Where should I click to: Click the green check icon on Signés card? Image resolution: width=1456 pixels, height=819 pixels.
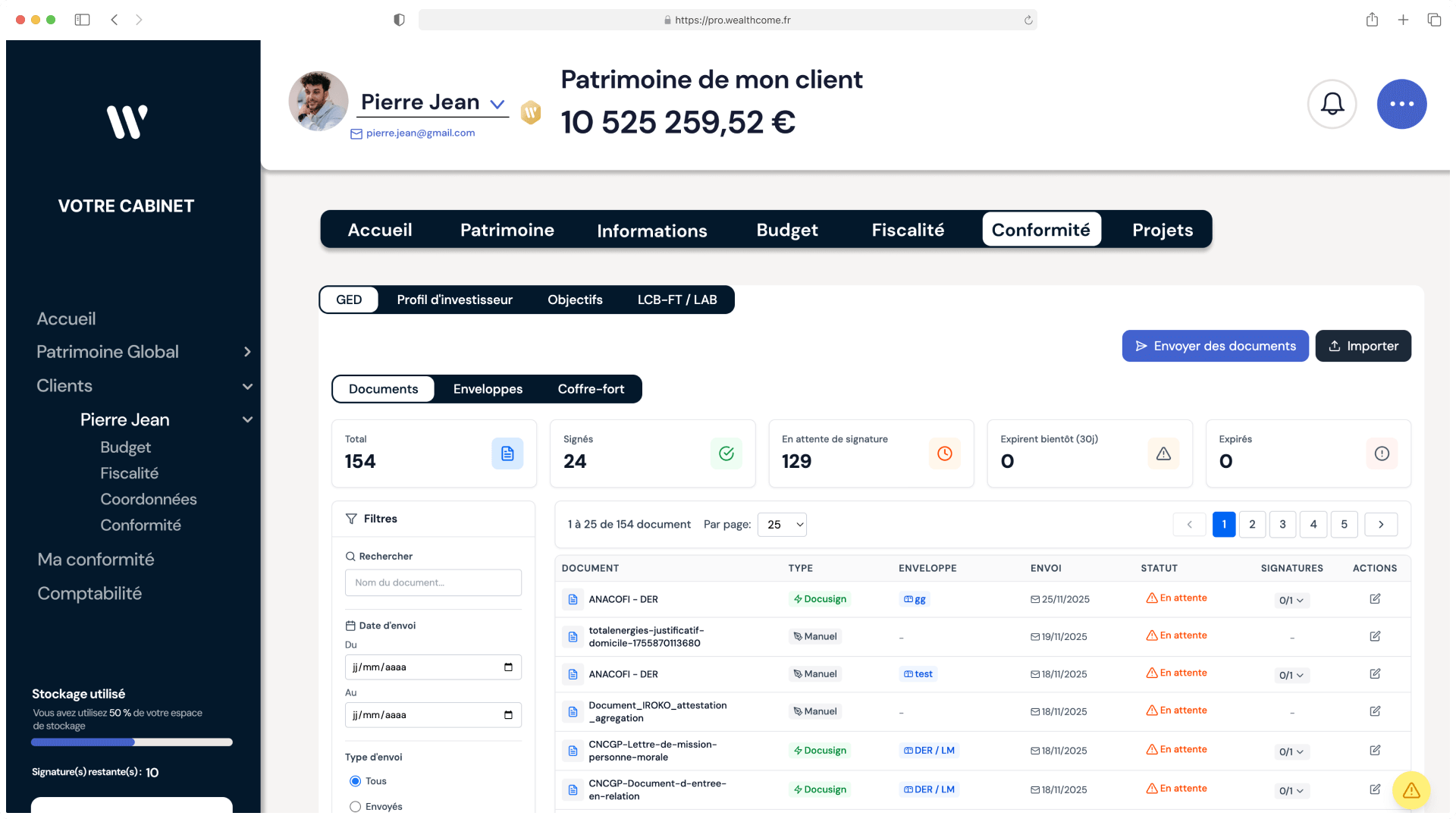[x=726, y=453]
